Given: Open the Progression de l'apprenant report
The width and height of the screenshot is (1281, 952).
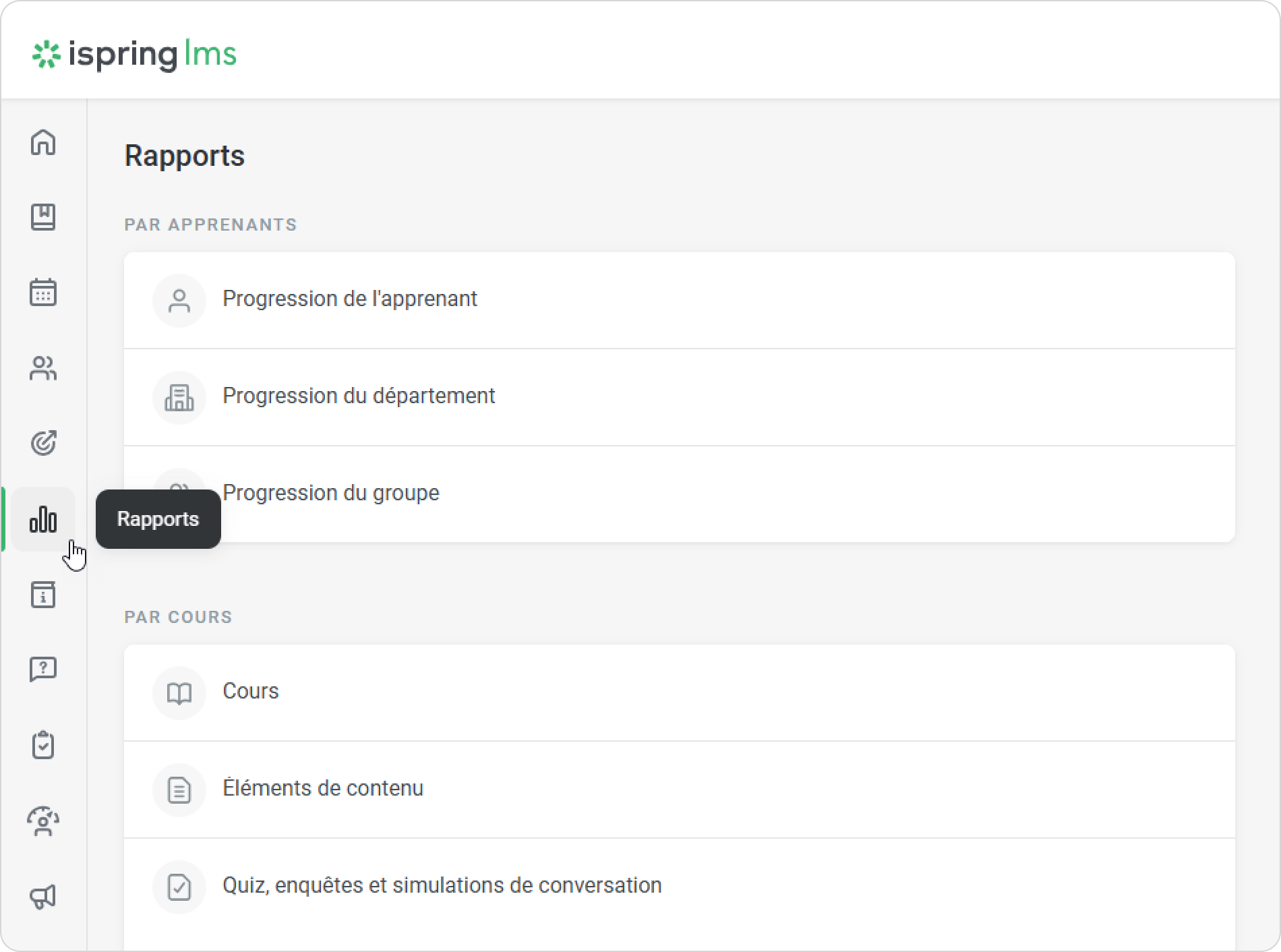Looking at the screenshot, I should [350, 299].
